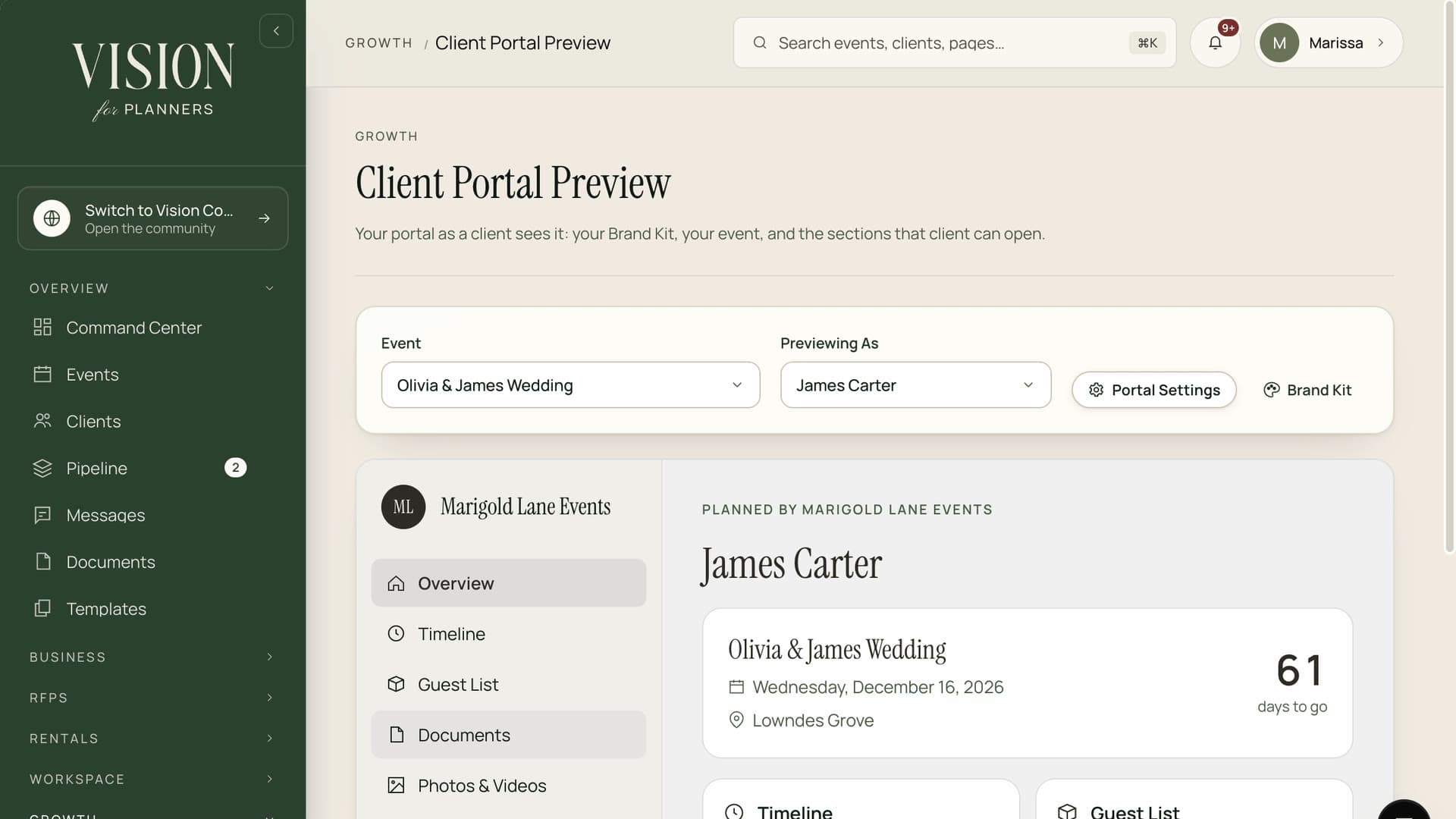Click the Messages chat icon
1456x819 pixels.
pyautogui.click(x=42, y=515)
